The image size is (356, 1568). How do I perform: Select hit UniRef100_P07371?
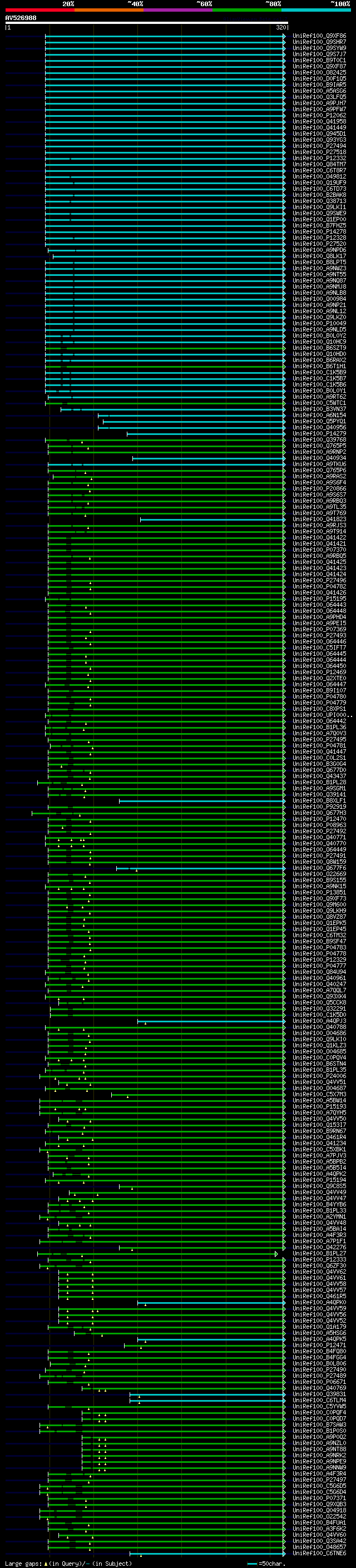coord(319,1498)
